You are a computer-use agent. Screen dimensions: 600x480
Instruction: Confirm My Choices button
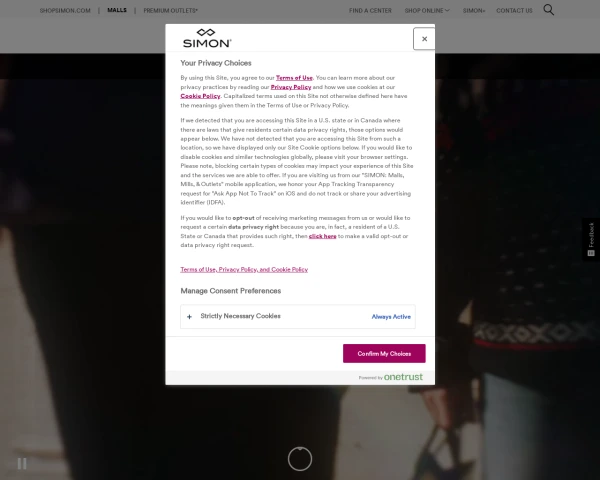pyautogui.click(x=384, y=353)
